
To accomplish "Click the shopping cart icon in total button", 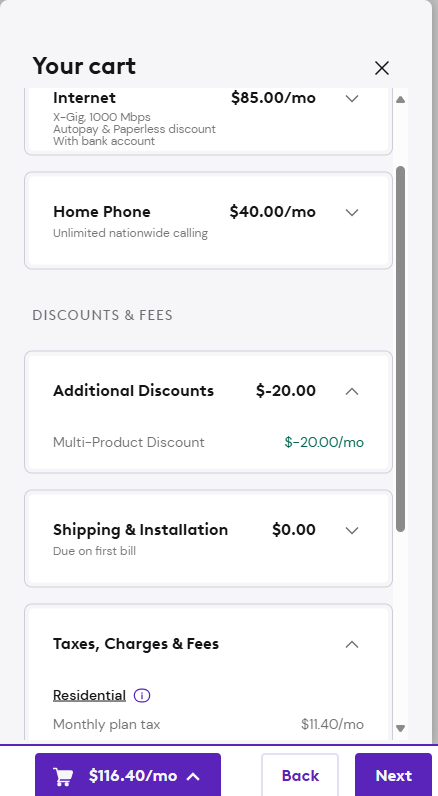I will coord(63,776).
